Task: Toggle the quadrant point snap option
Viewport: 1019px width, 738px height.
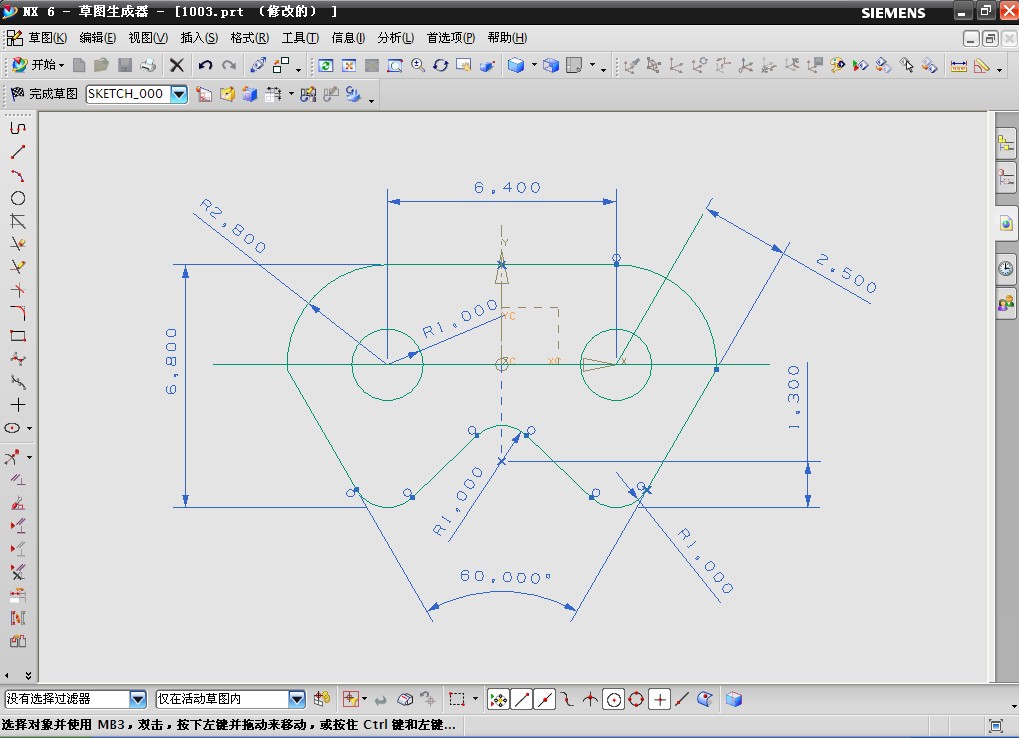Action: point(636,700)
